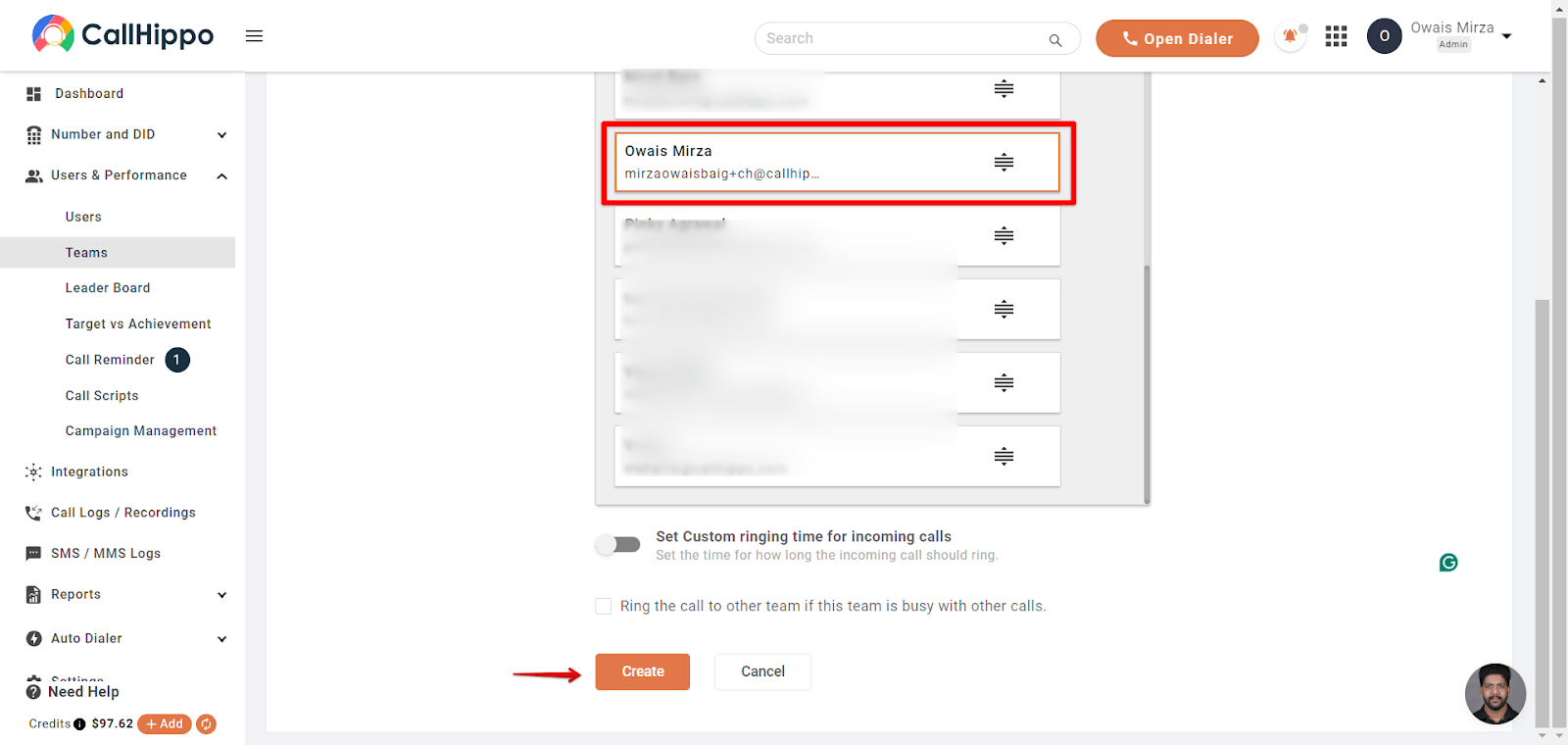Screen dimensions: 1568x745
Task: Check ring call to other team option
Action: click(604, 607)
